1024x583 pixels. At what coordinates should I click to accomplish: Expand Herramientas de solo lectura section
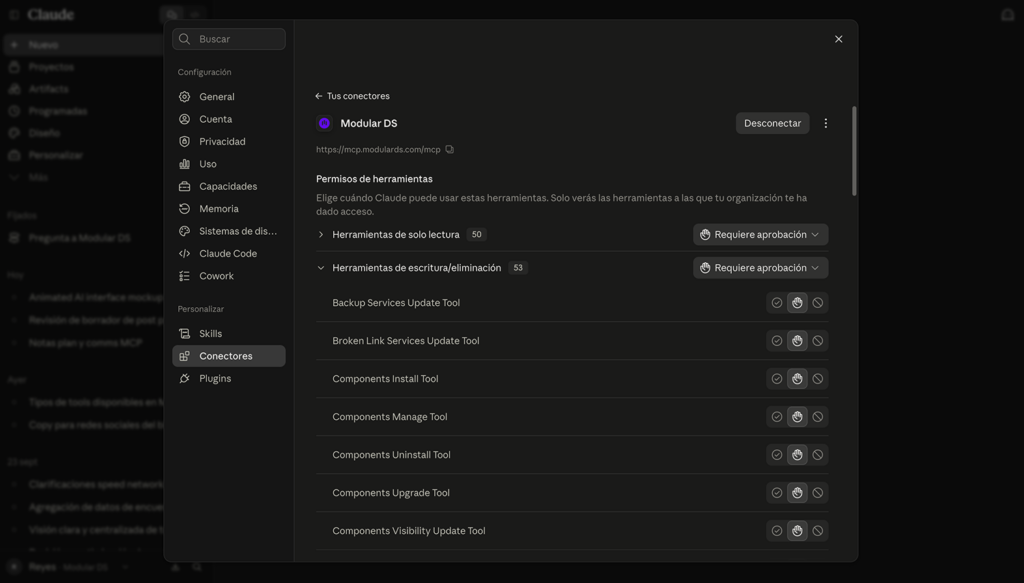pos(321,234)
